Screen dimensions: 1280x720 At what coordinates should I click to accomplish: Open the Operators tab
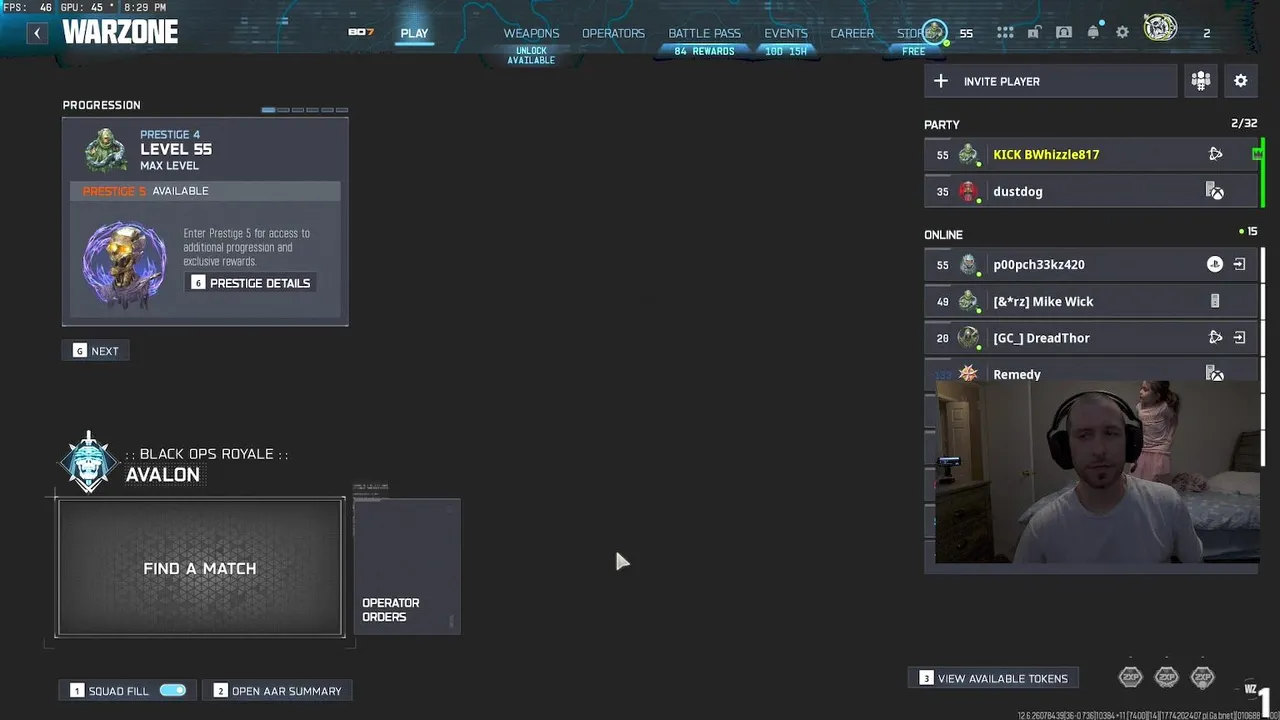(x=613, y=33)
